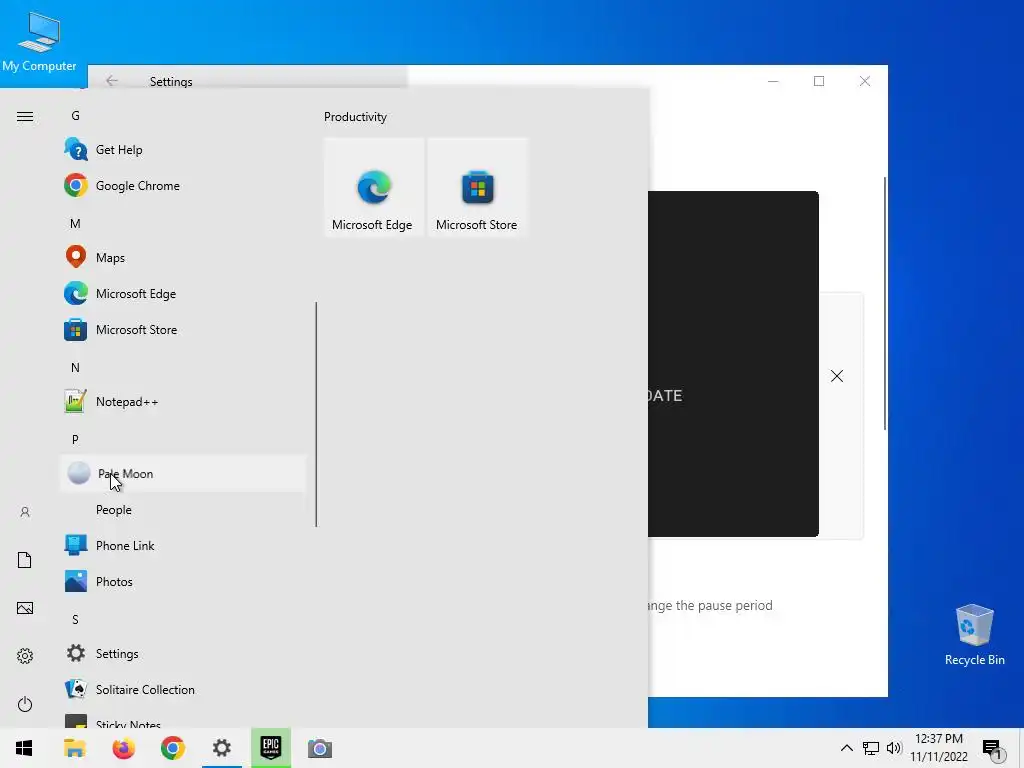Screen dimensions: 1024x768
Task: Maximize the Settings window
Action: click(819, 81)
